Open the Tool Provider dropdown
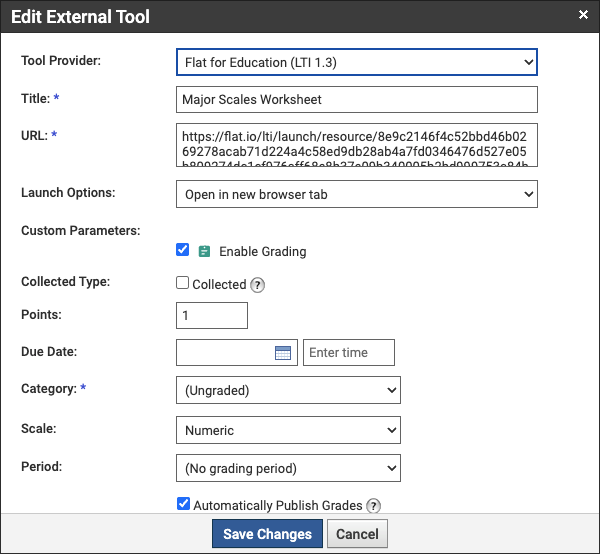The image size is (600, 554). coord(357,62)
